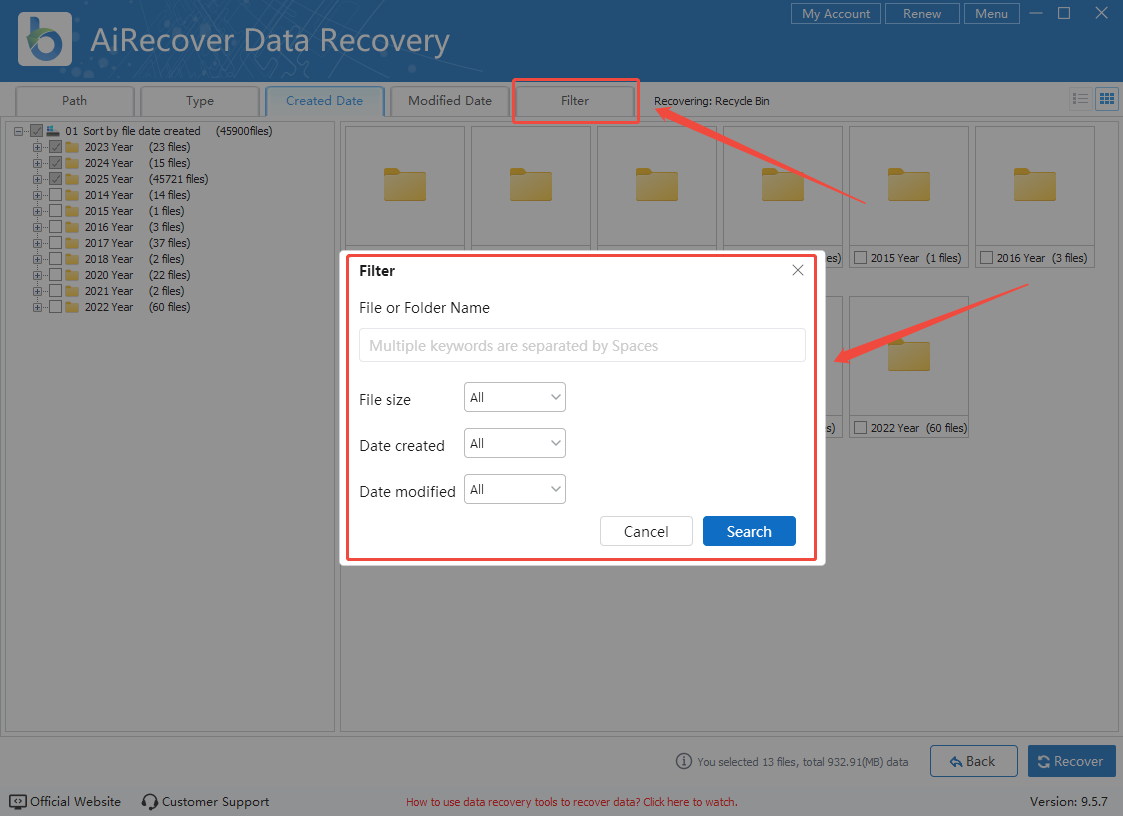Click Official Website monitor icon
This screenshot has height=816, width=1123.
(x=18, y=802)
